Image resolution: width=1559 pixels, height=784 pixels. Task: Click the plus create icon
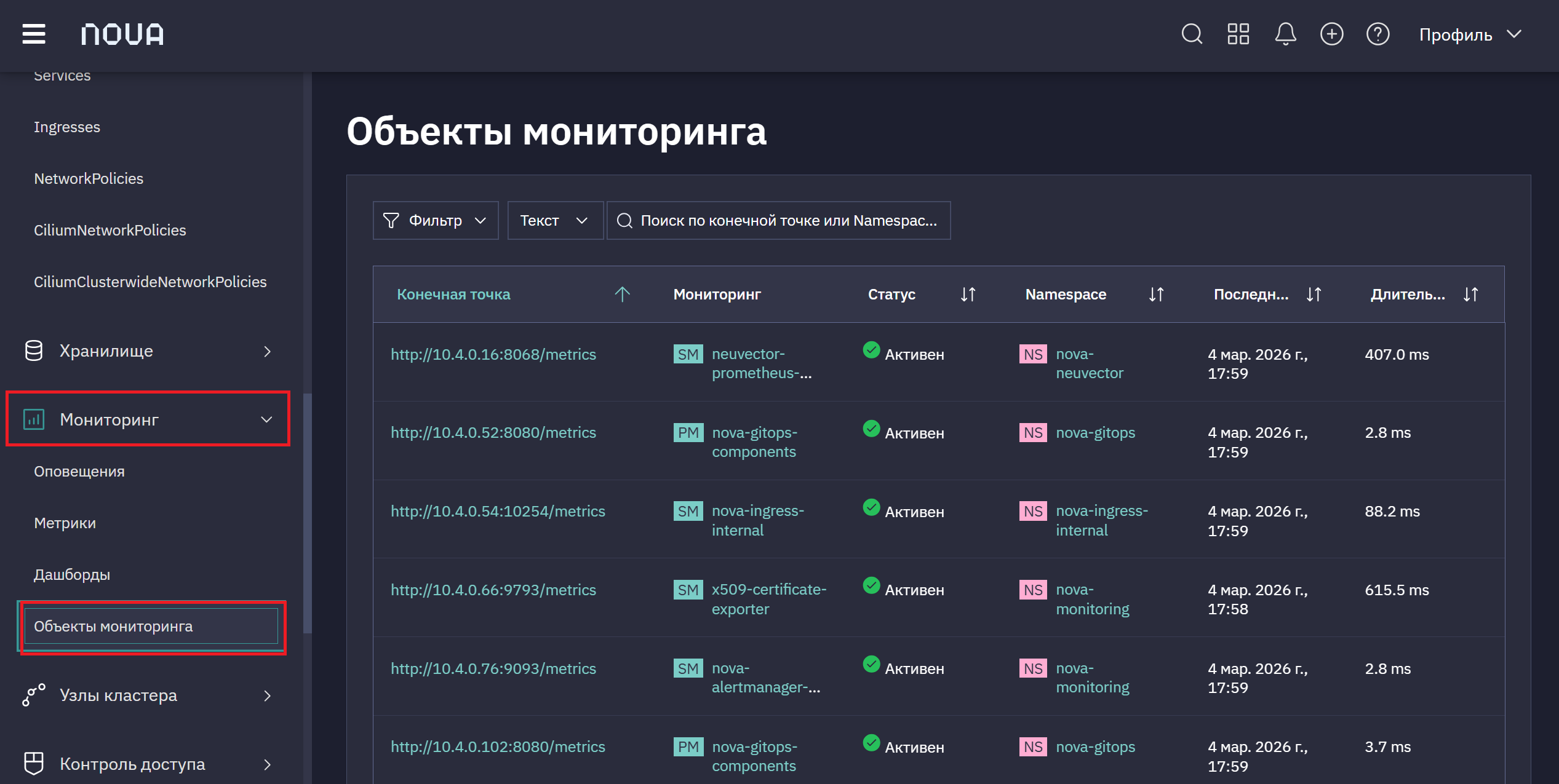pyautogui.click(x=1331, y=34)
